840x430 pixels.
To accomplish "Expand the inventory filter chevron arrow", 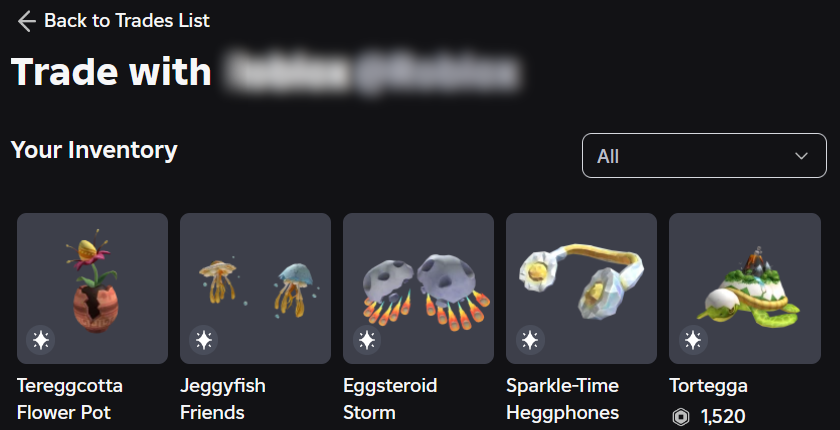I will point(801,156).
